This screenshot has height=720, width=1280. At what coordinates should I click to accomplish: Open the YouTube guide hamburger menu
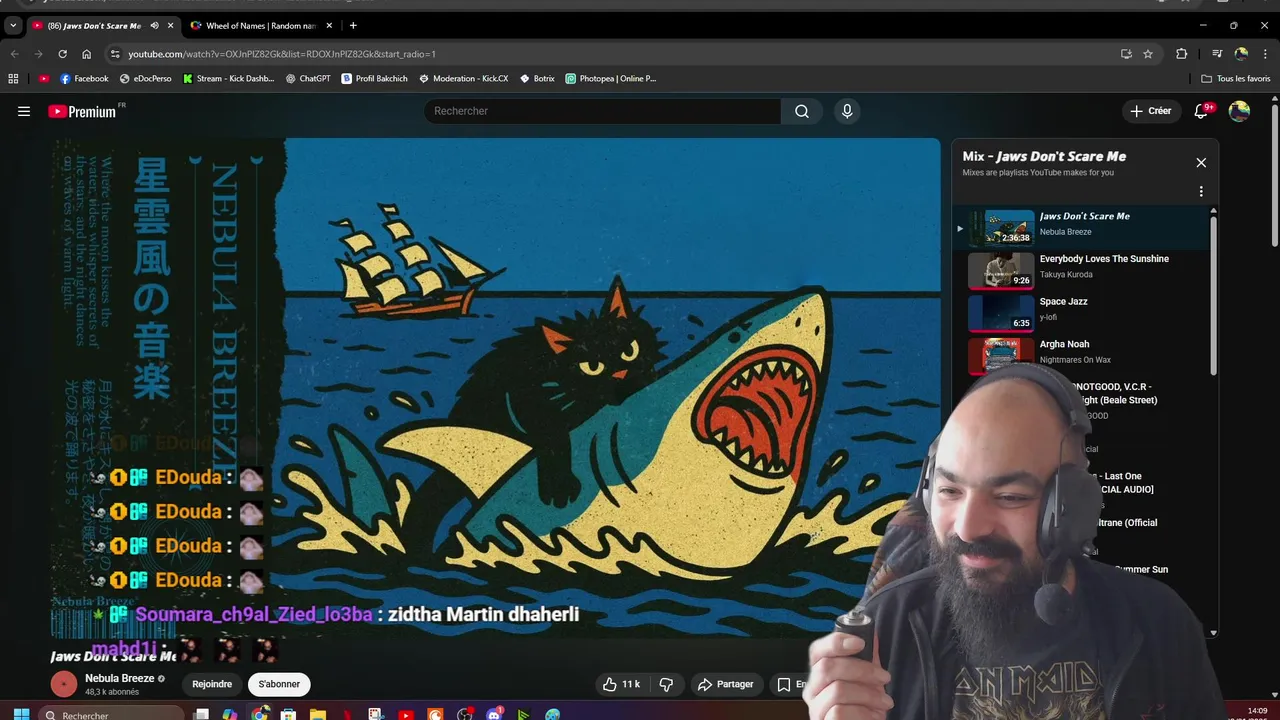[x=24, y=111]
